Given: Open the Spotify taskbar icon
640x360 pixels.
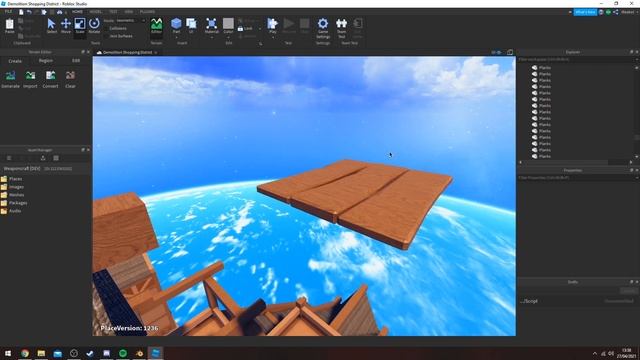Looking at the screenshot, I should (123, 353).
